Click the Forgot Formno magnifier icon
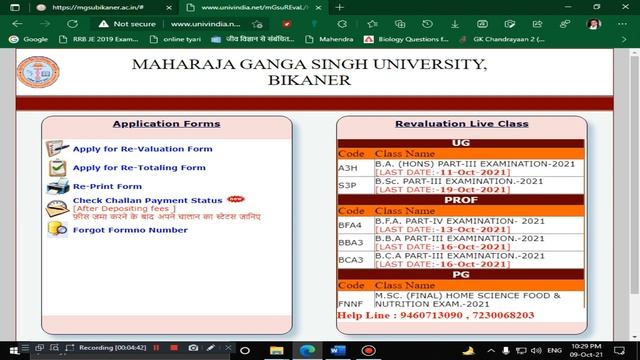This screenshot has height=360, width=640. (x=58, y=229)
